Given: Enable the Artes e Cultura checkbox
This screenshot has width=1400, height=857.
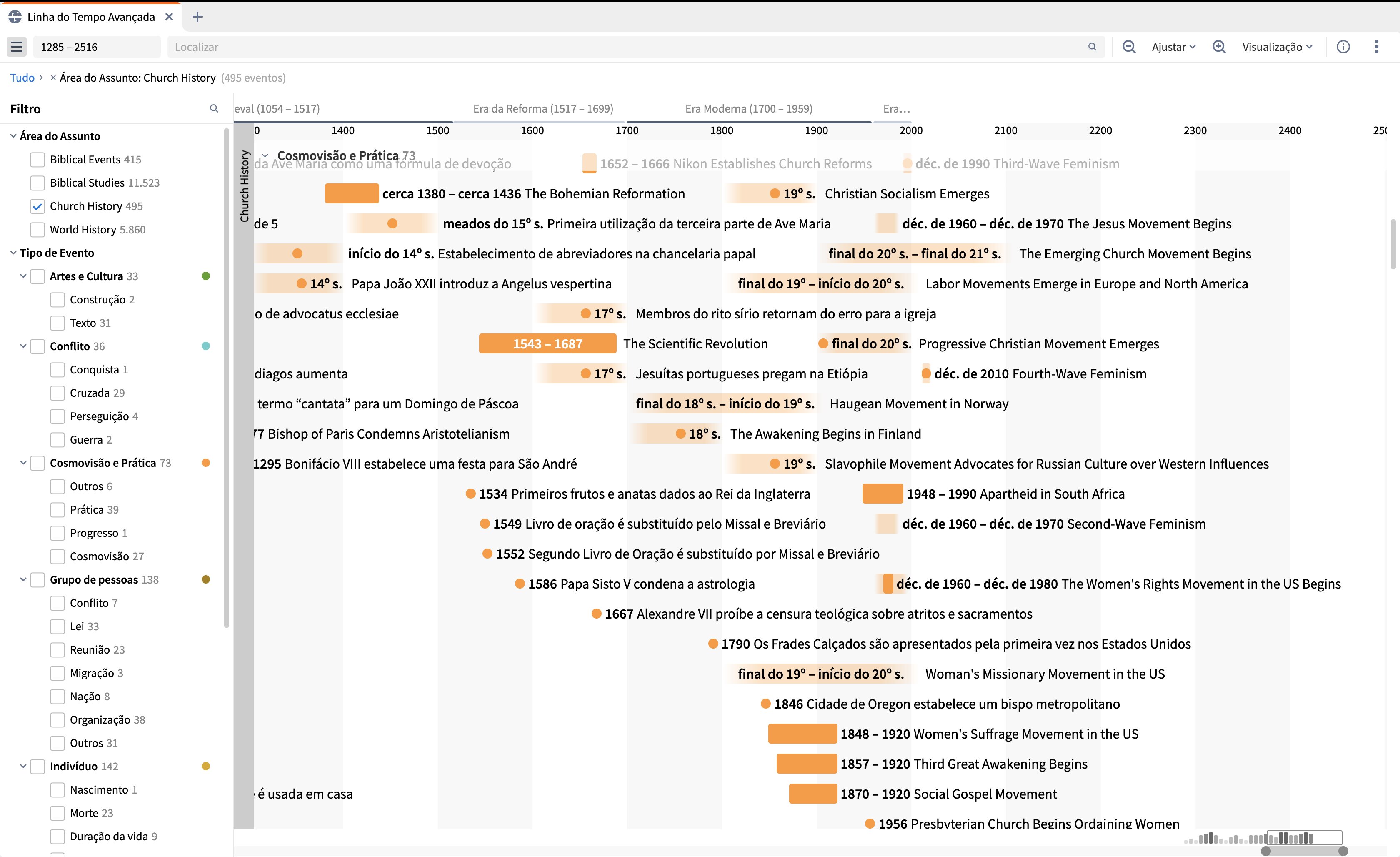Looking at the screenshot, I should tap(37, 276).
